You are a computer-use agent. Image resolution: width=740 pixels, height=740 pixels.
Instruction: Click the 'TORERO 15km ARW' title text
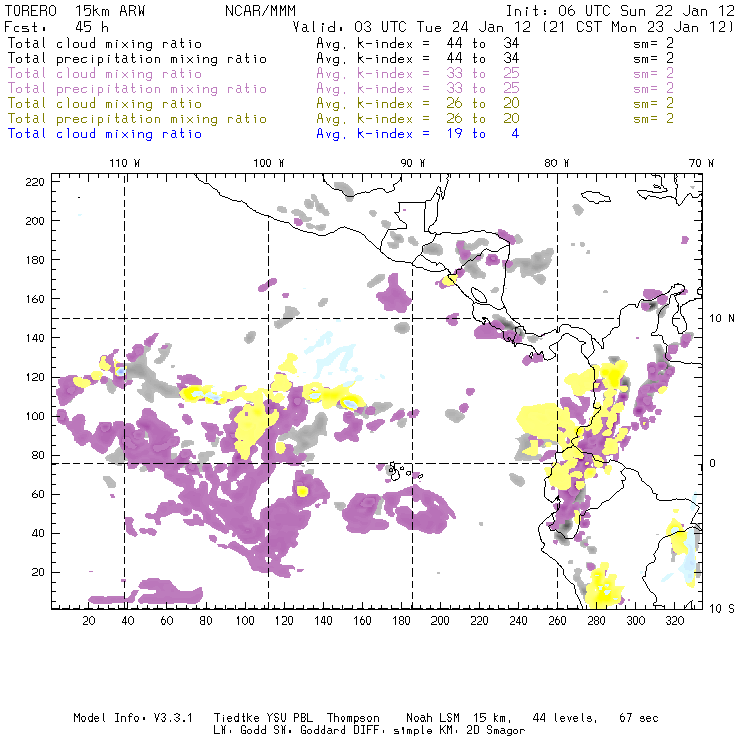click(x=75, y=11)
